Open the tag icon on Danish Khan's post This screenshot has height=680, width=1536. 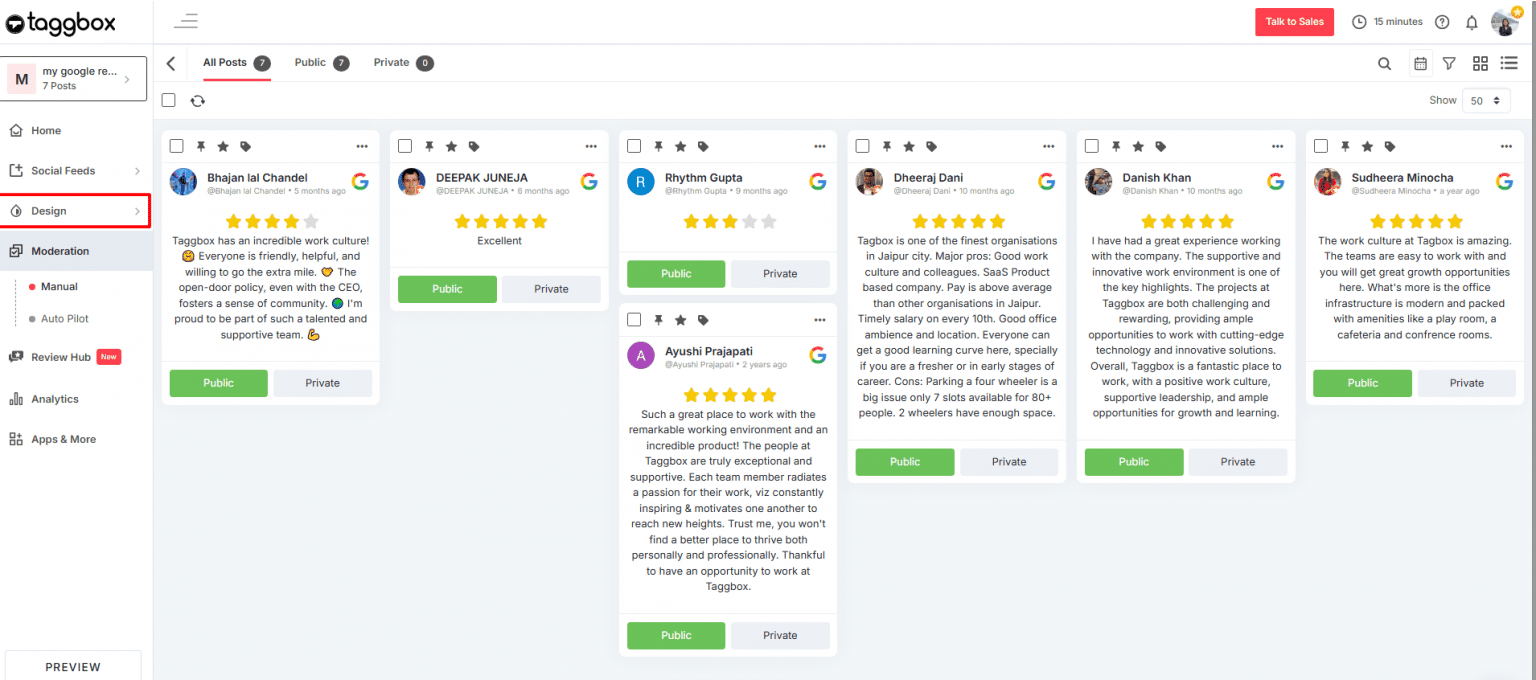tap(1160, 146)
